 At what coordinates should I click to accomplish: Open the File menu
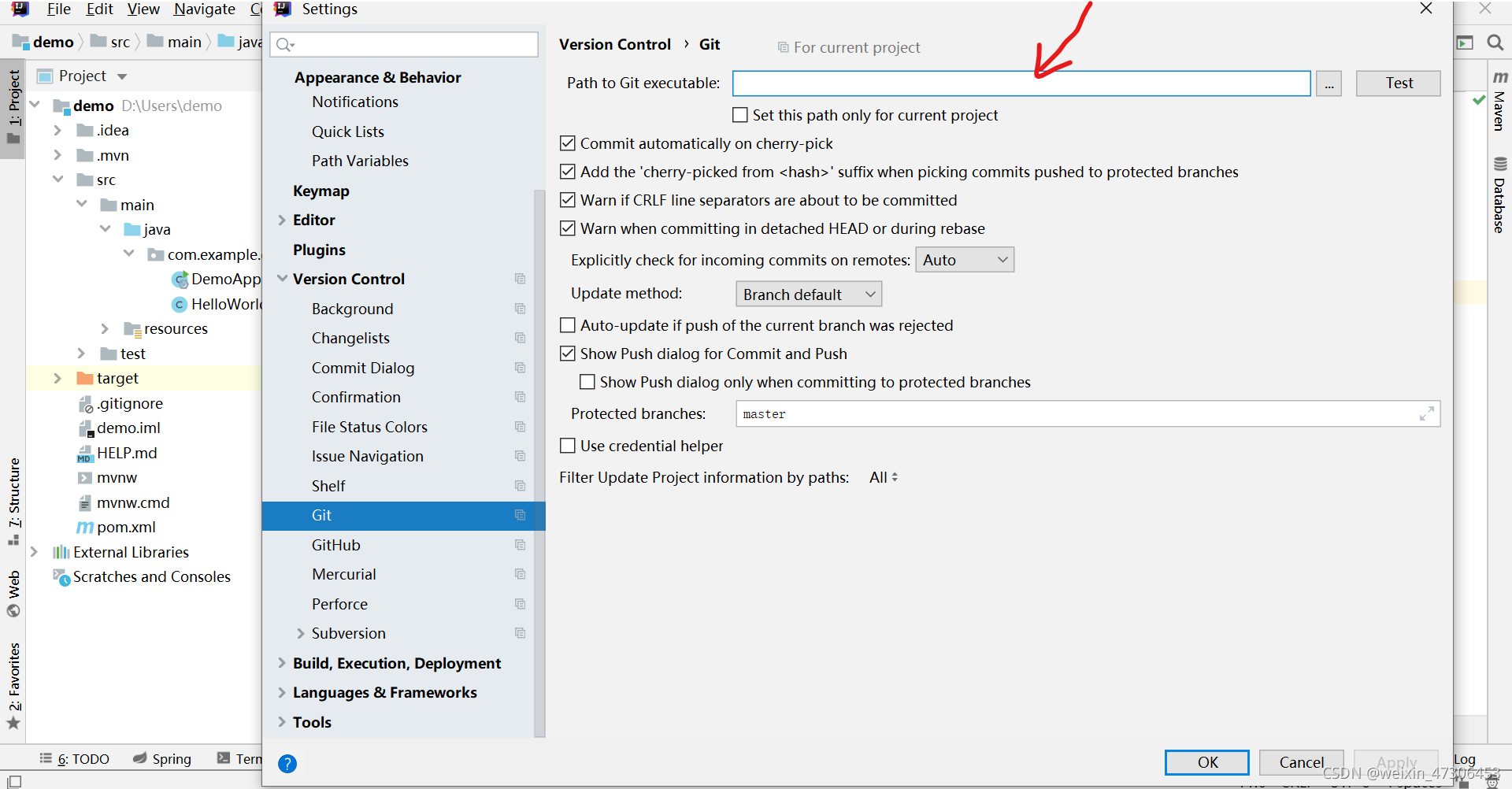click(x=59, y=9)
